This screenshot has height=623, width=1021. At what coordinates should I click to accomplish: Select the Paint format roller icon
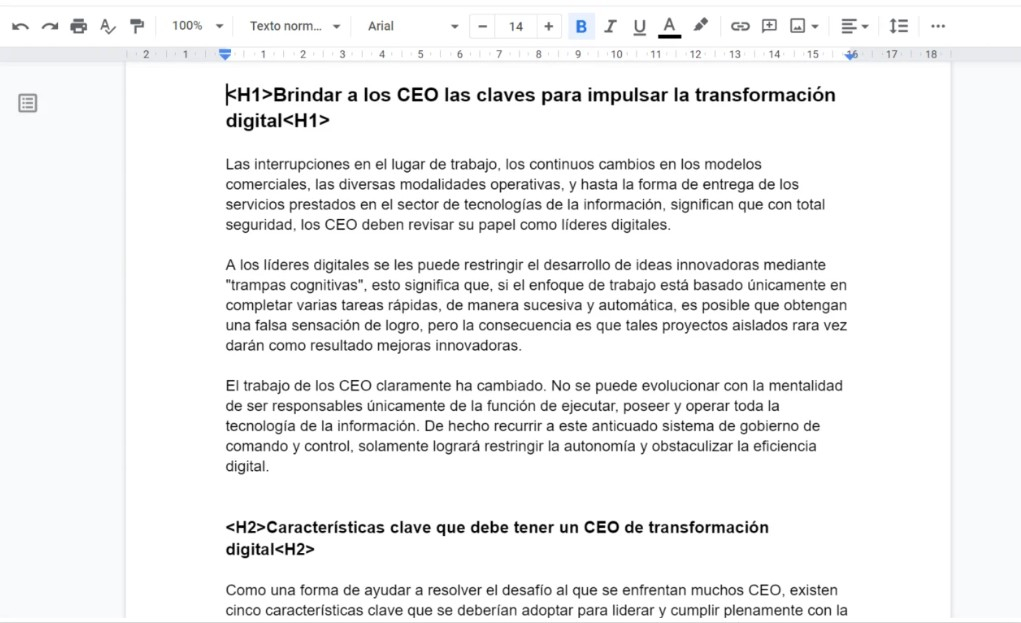click(x=137, y=26)
